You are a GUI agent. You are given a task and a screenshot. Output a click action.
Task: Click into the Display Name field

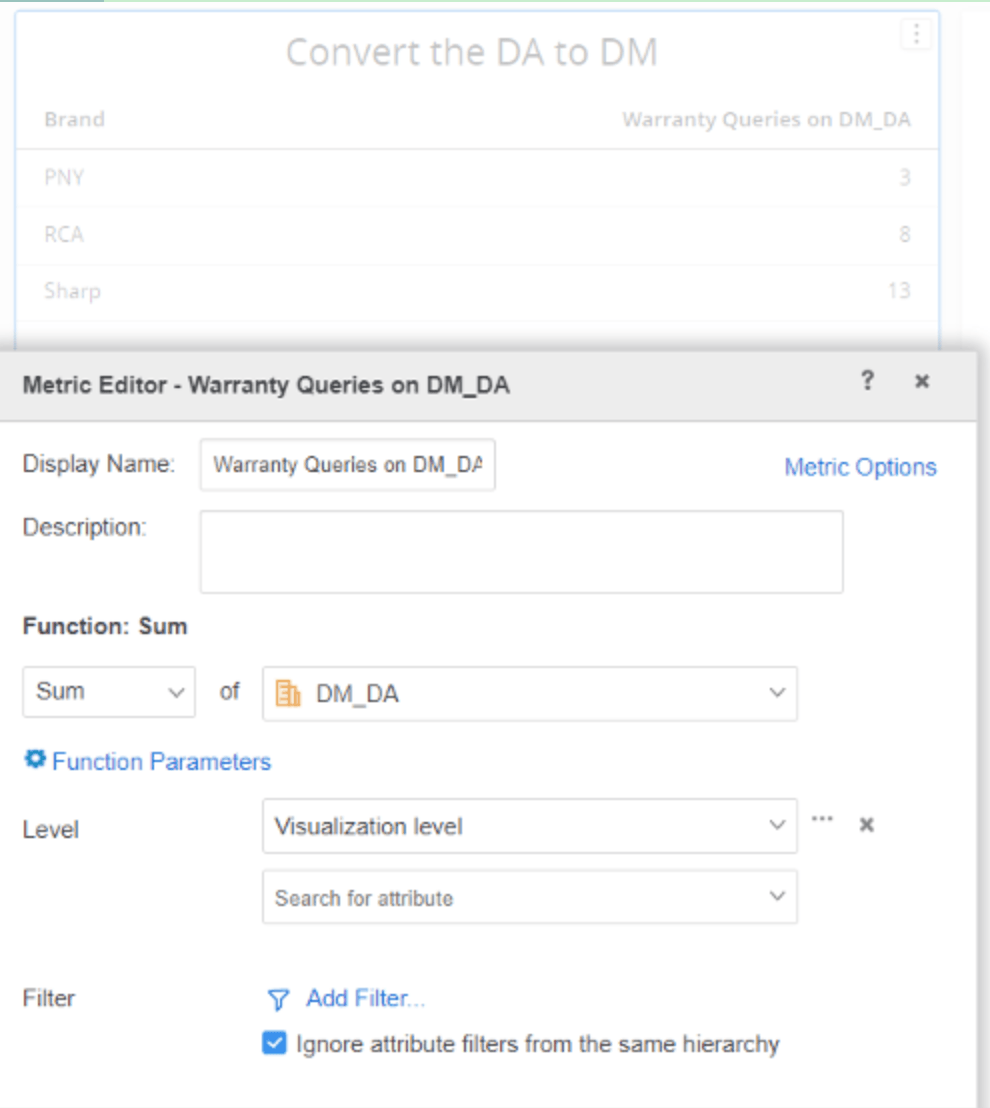[347, 466]
